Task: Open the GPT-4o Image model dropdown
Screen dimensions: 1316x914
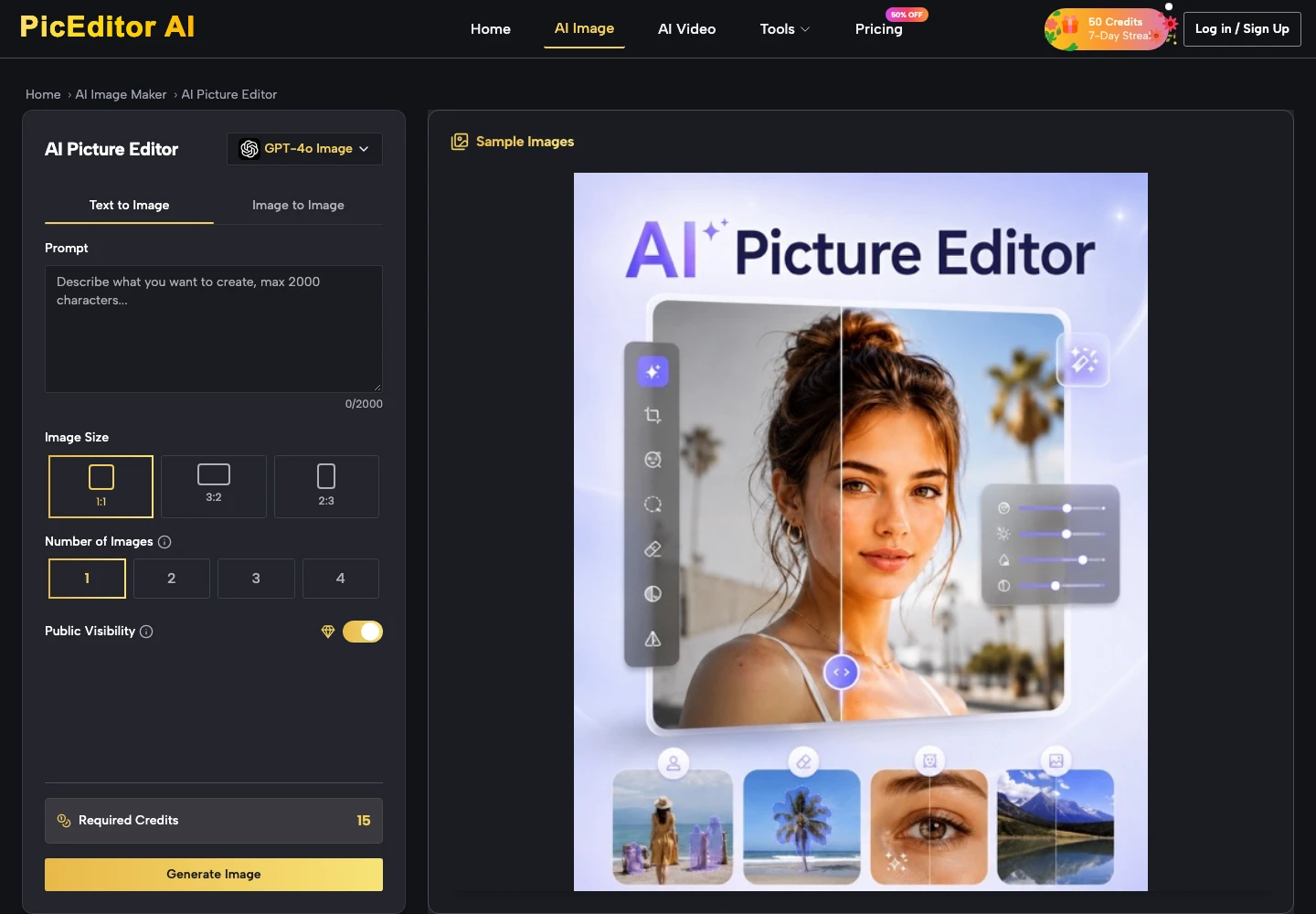Action: 304,149
